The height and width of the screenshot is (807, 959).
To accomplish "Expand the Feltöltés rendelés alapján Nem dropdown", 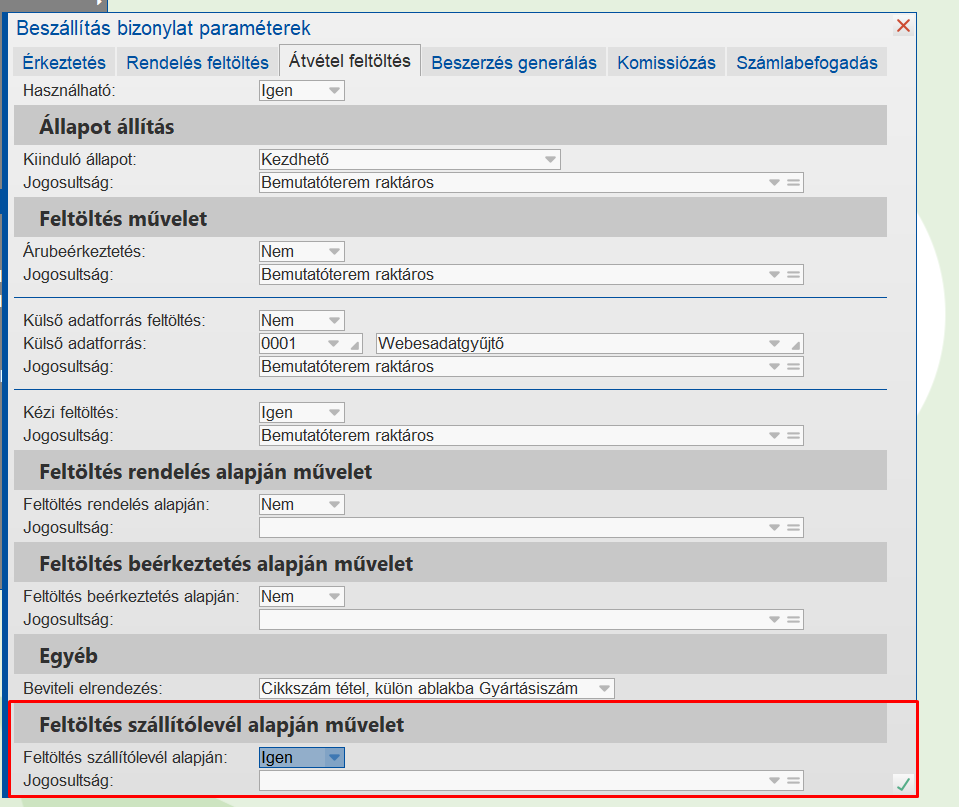I will click(x=334, y=505).
